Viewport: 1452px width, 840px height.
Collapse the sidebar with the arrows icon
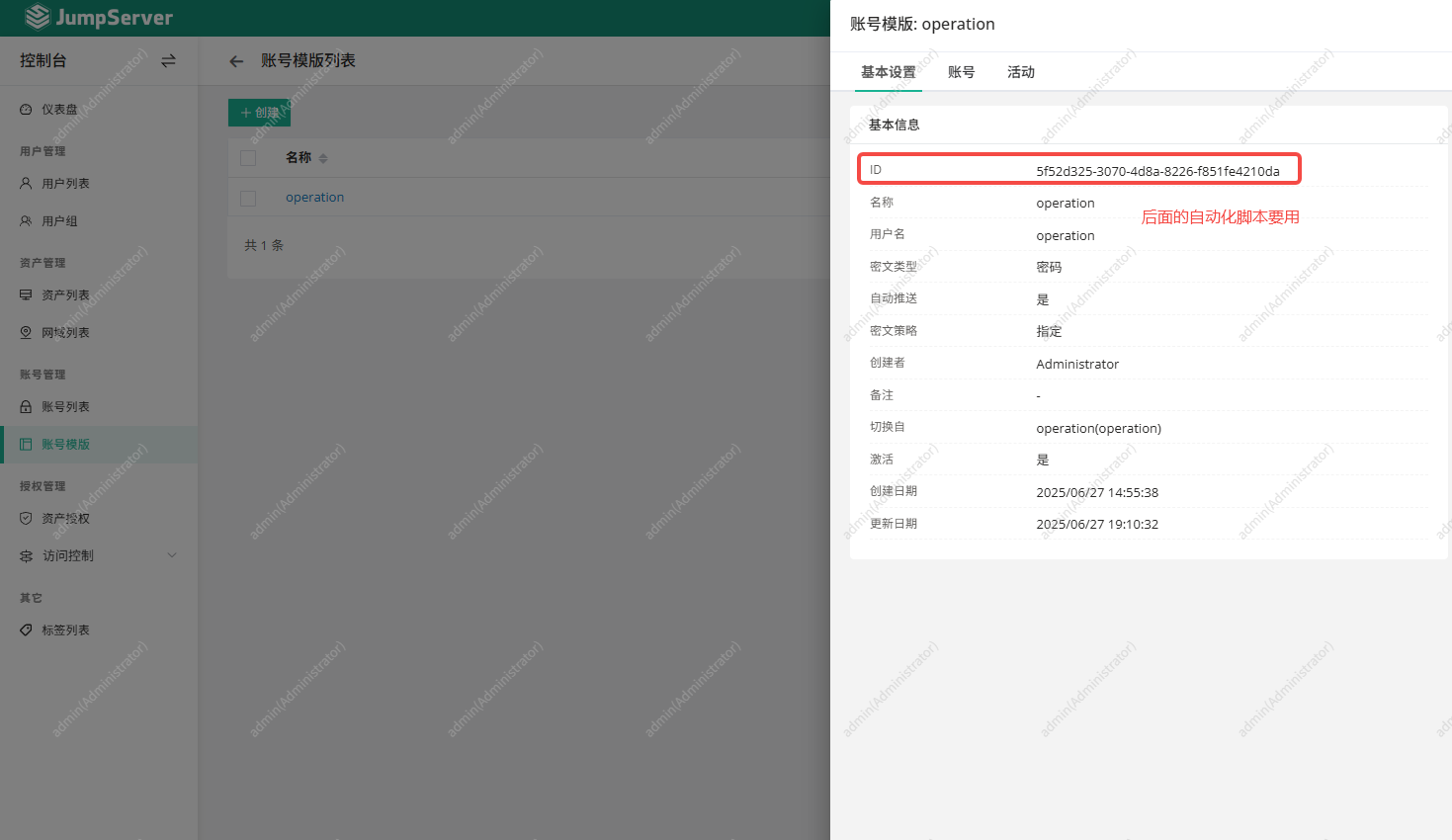(168, 60)
